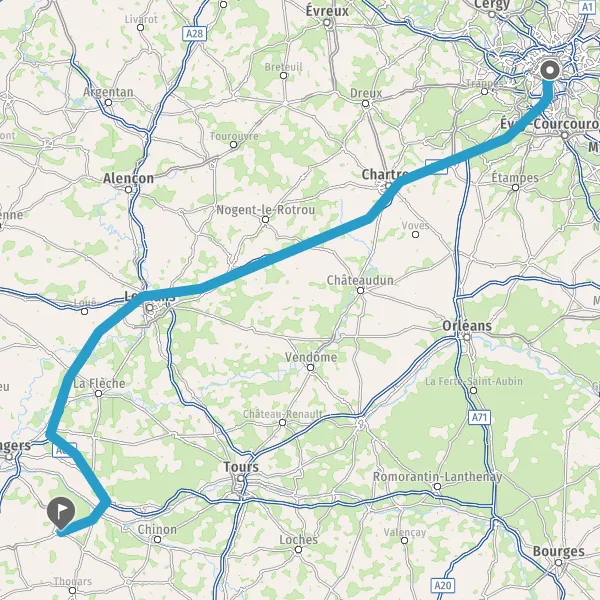Click the Chinon town marker

(x=157, y=540)
